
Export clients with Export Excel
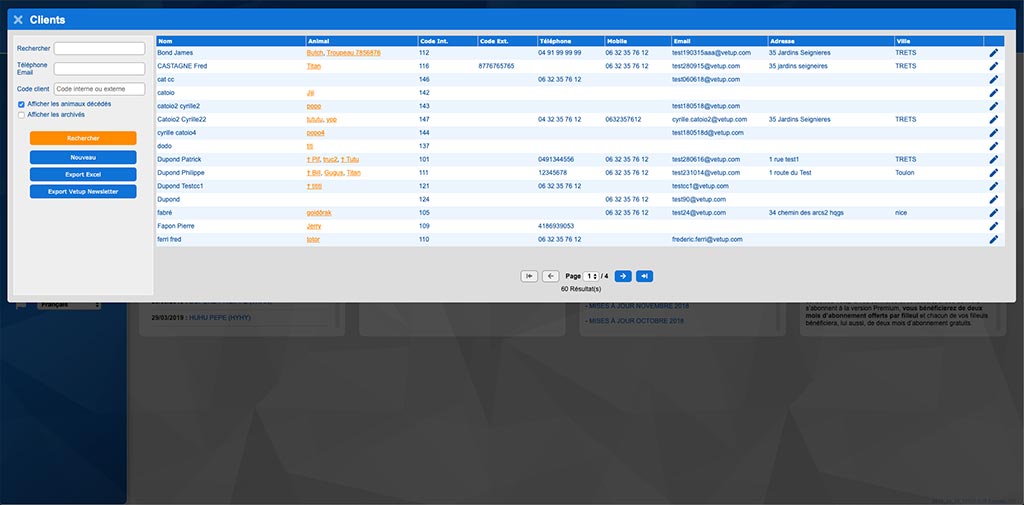[83, 175]
